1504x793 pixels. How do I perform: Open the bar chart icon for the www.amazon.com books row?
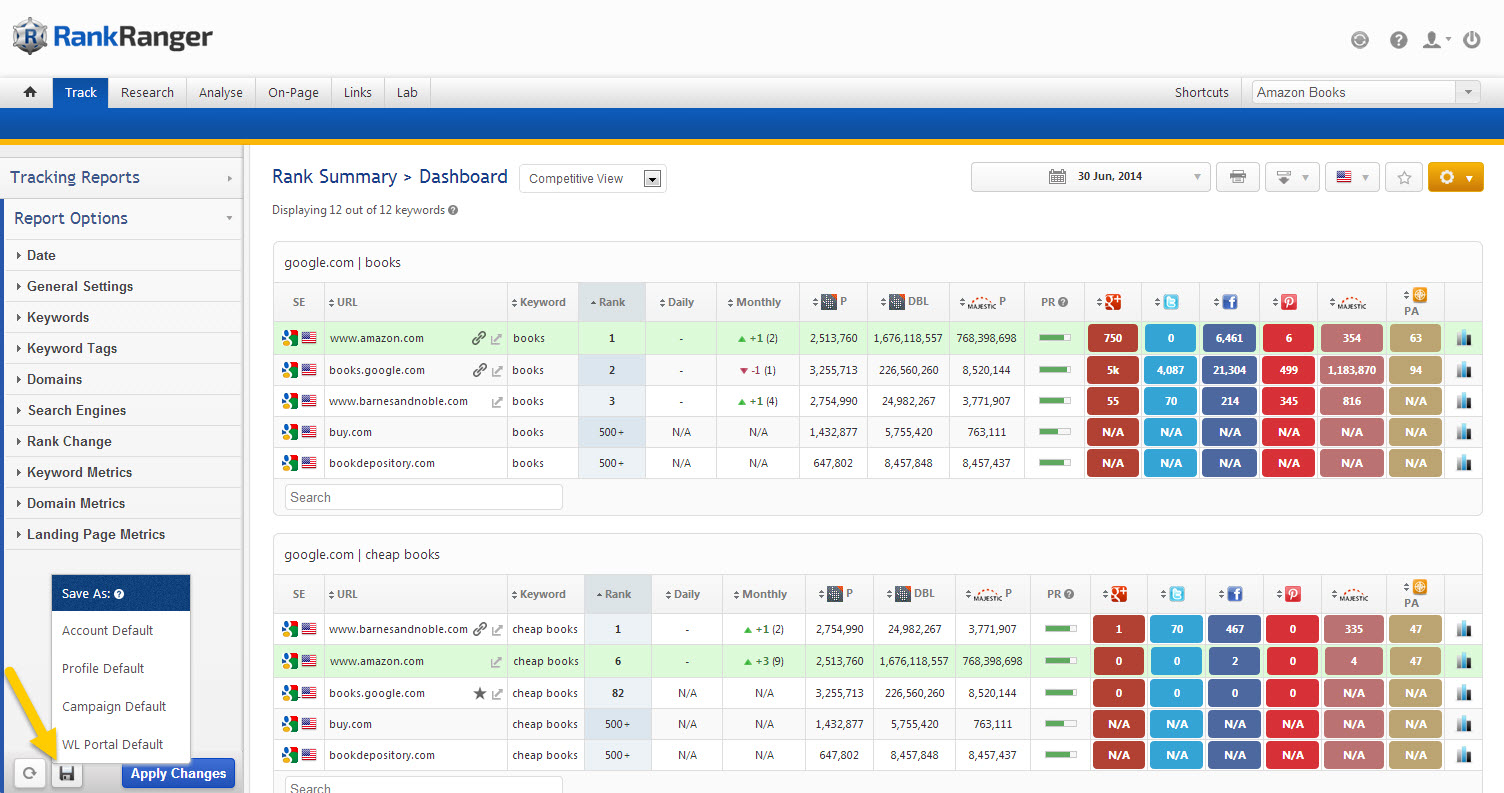[1464, 338]
